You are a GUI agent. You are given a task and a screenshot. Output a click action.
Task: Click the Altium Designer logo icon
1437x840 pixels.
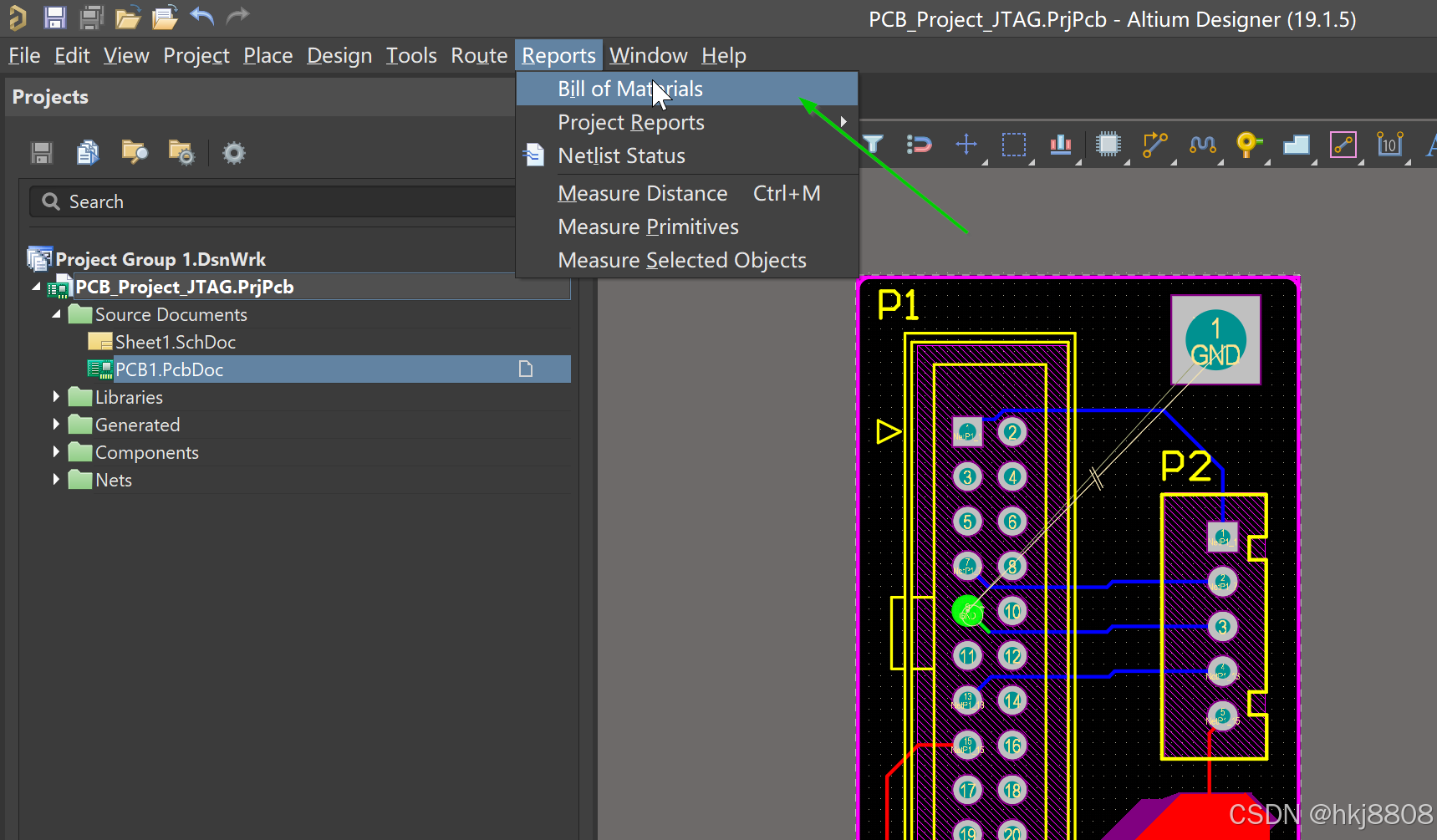coord(18,18)
